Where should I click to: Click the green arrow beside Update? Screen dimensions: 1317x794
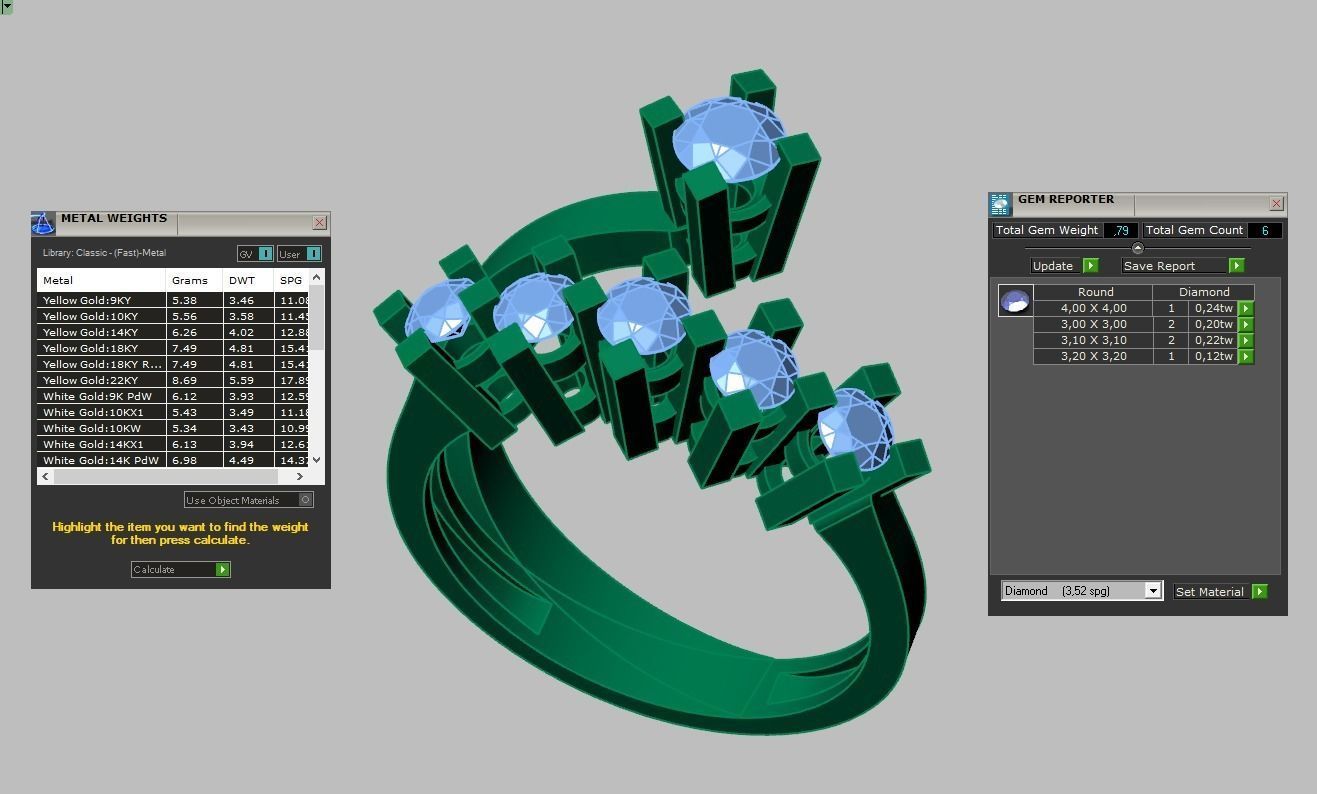(1091, 266)
